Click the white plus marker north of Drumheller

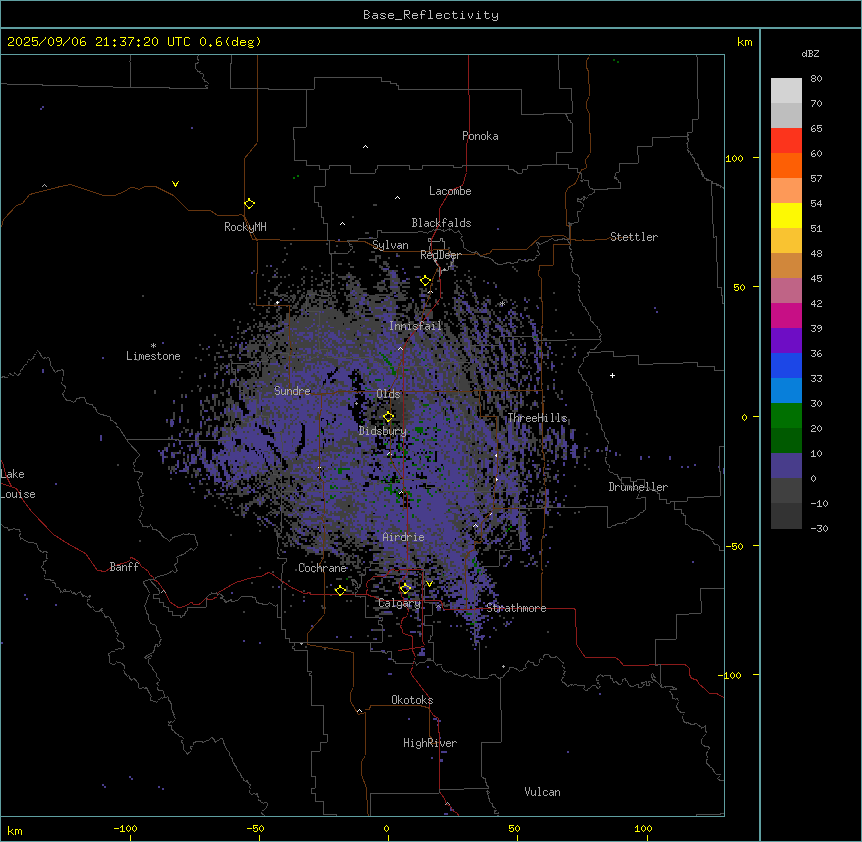(612, 375)
